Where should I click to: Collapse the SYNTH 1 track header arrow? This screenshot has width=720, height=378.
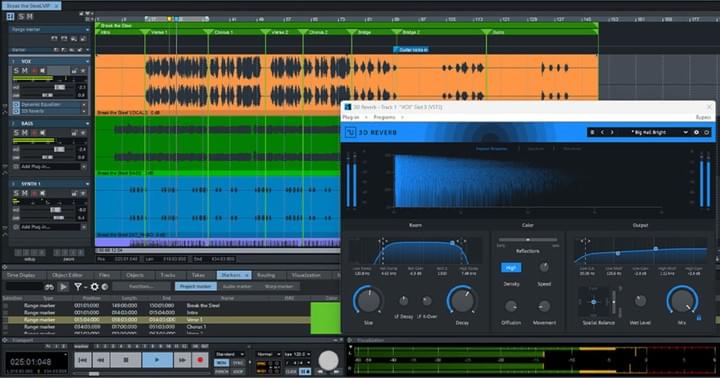pos(87,184)
